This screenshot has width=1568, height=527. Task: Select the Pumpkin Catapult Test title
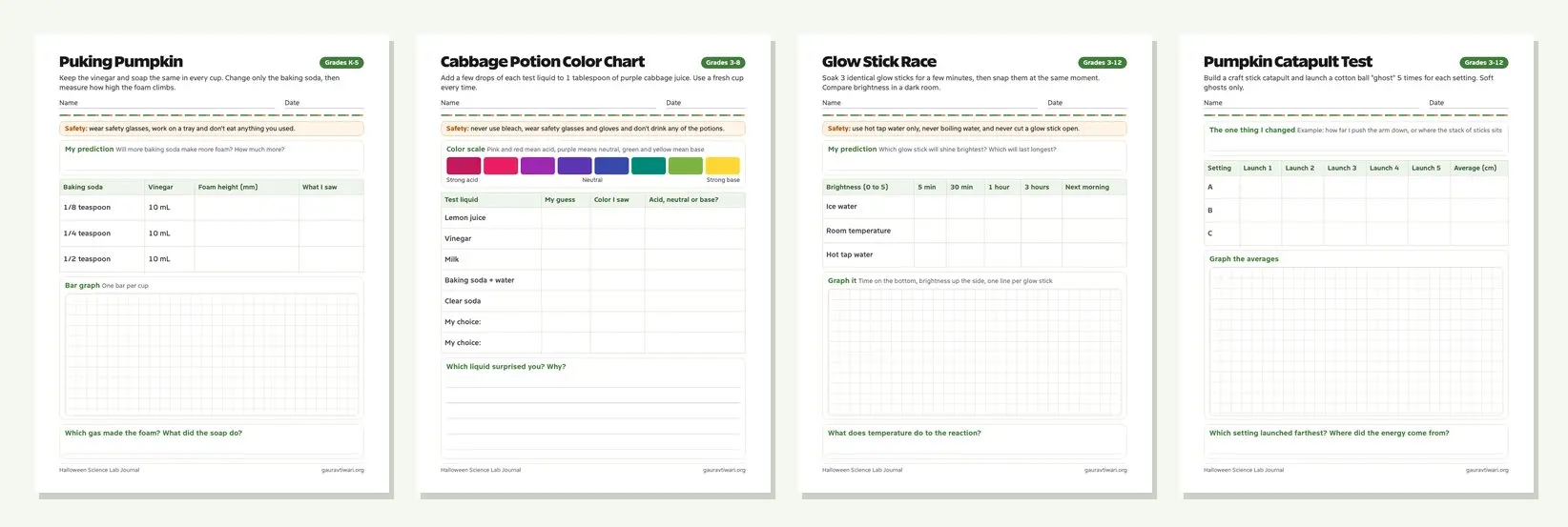click(1288, 62)
